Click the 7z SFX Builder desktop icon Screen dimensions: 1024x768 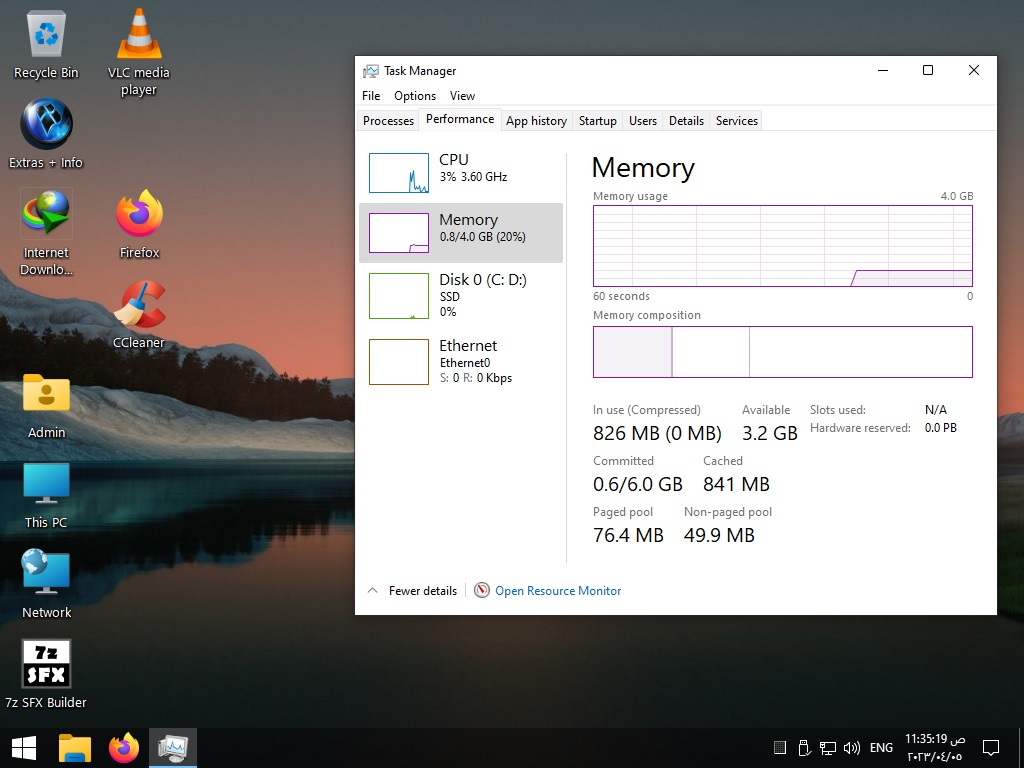pos(46,674)
